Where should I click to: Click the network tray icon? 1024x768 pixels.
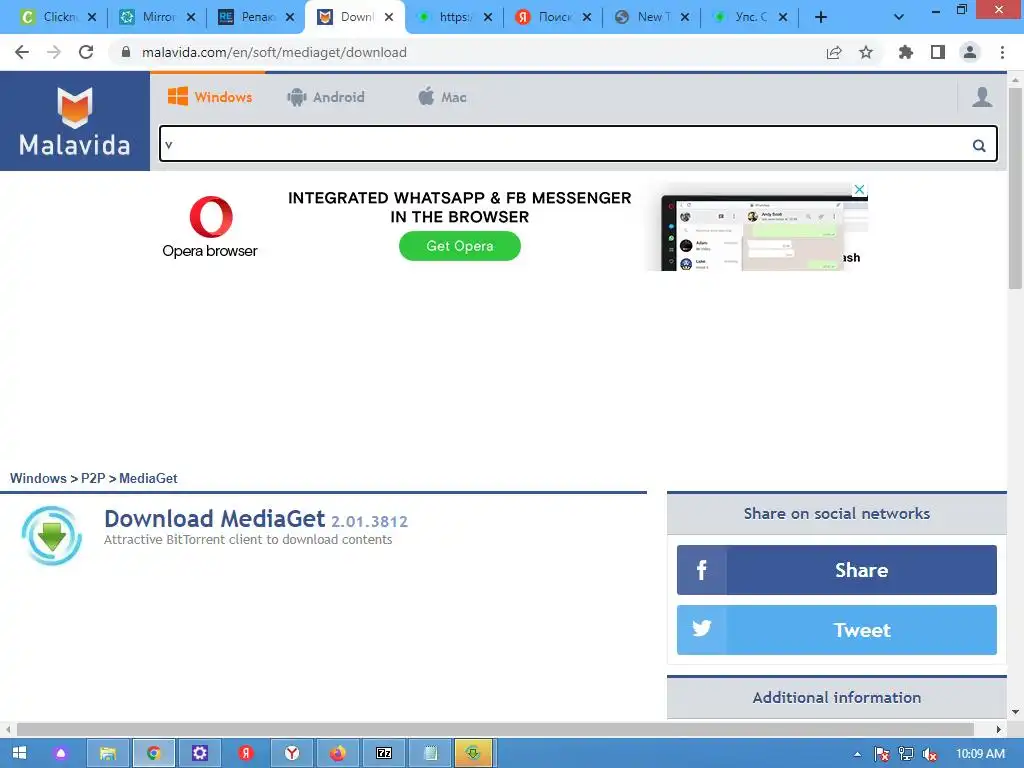click(x=906, y=754)
